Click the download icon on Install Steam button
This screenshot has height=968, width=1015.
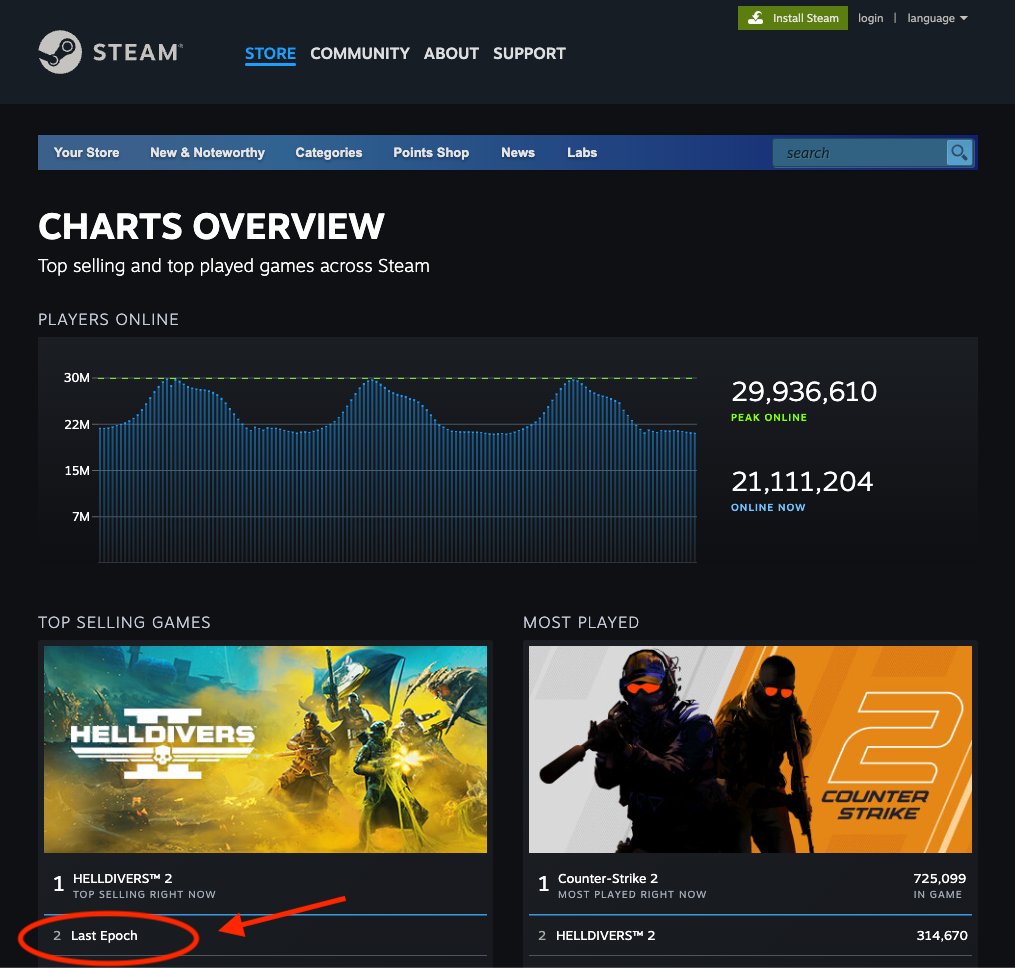click(x=758, y=18)
